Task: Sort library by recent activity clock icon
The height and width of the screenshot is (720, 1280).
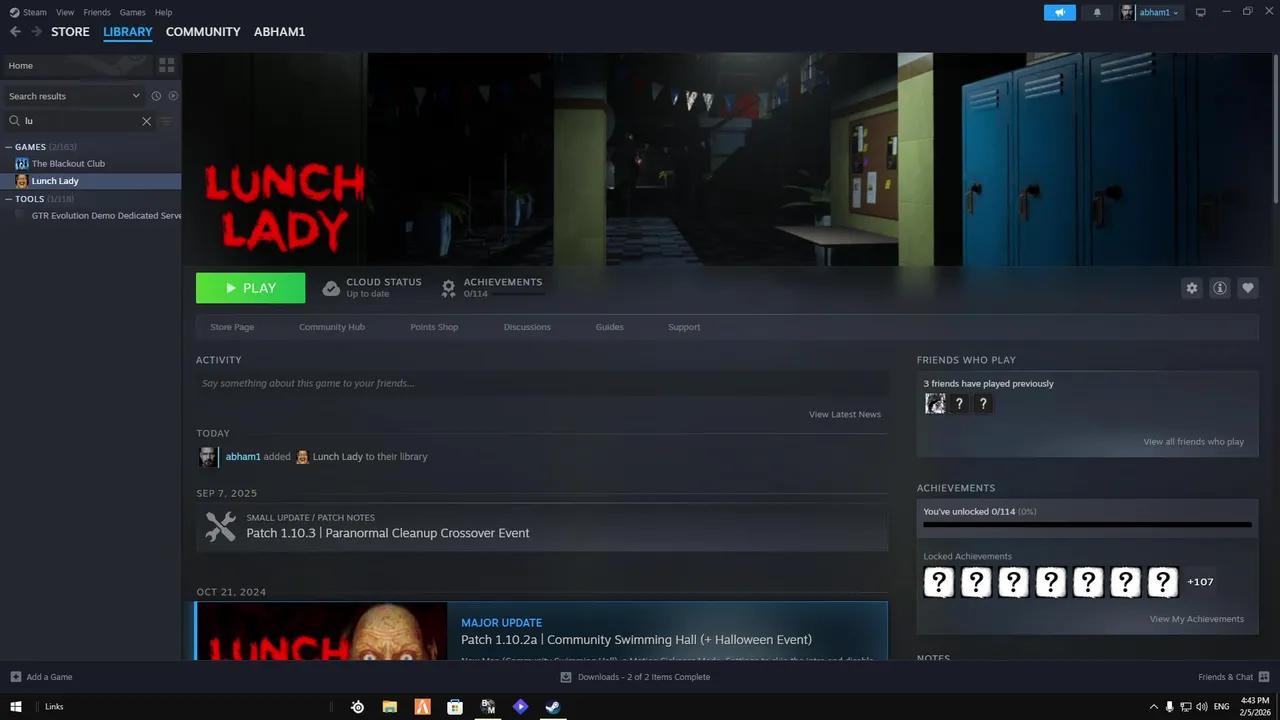Action: (x=156, y=96)
